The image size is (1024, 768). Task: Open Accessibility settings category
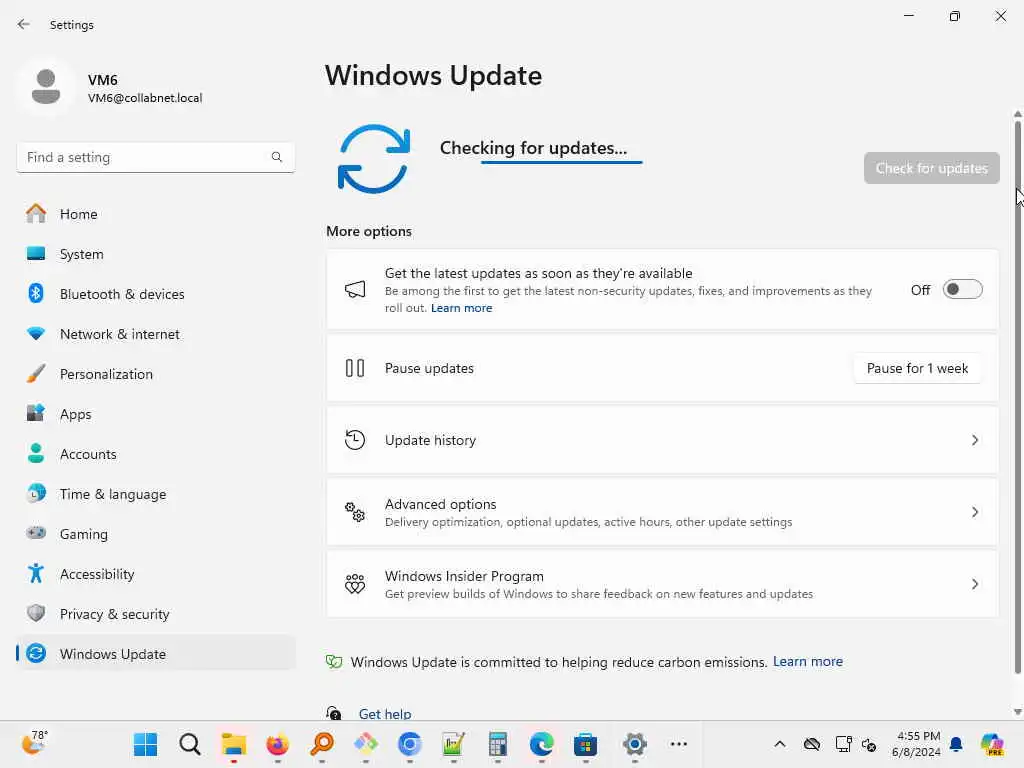pyautogui.click(x=156, y=574)
